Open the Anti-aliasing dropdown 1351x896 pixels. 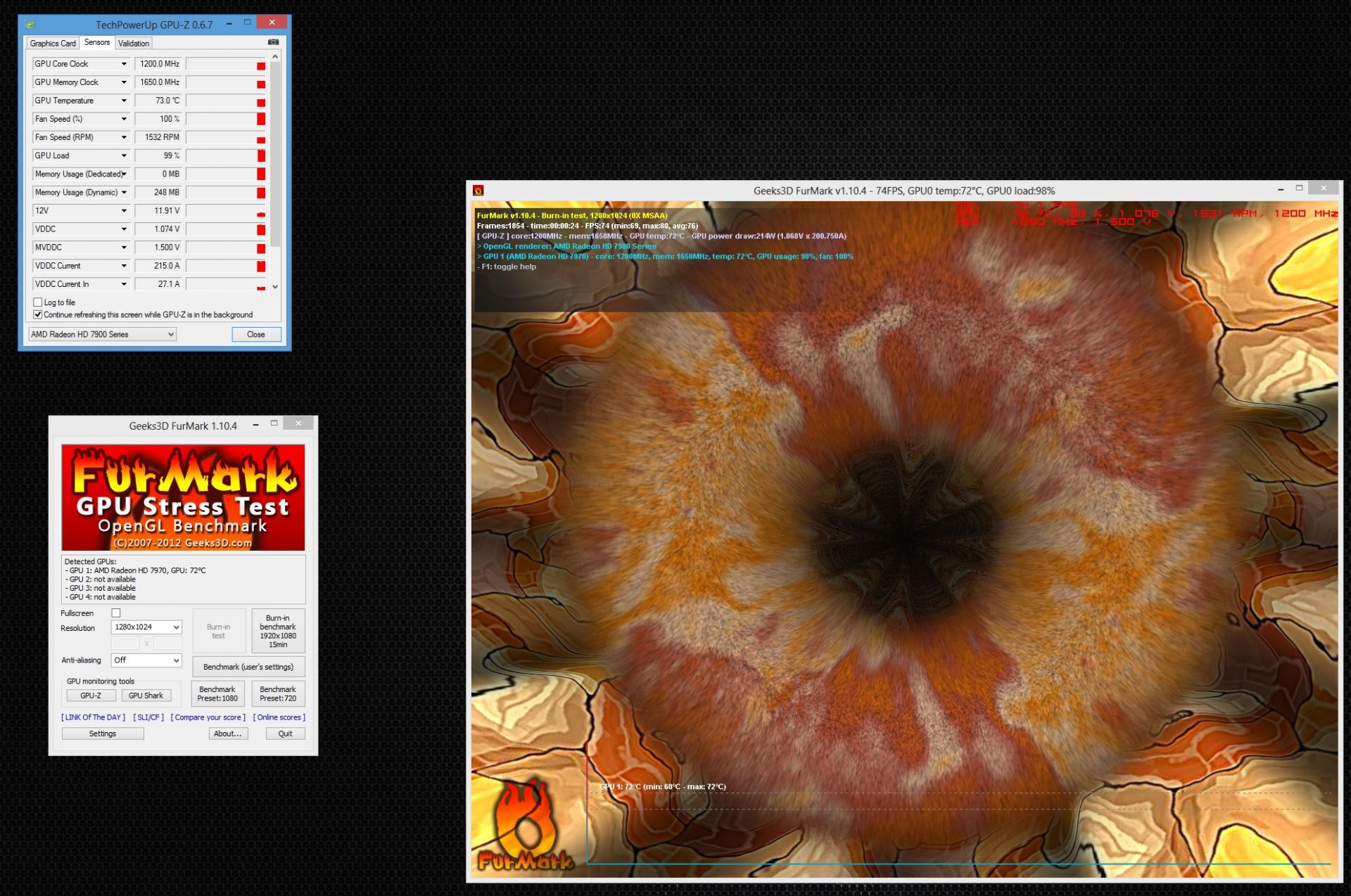pyautogui.click(x=146, y=660)
